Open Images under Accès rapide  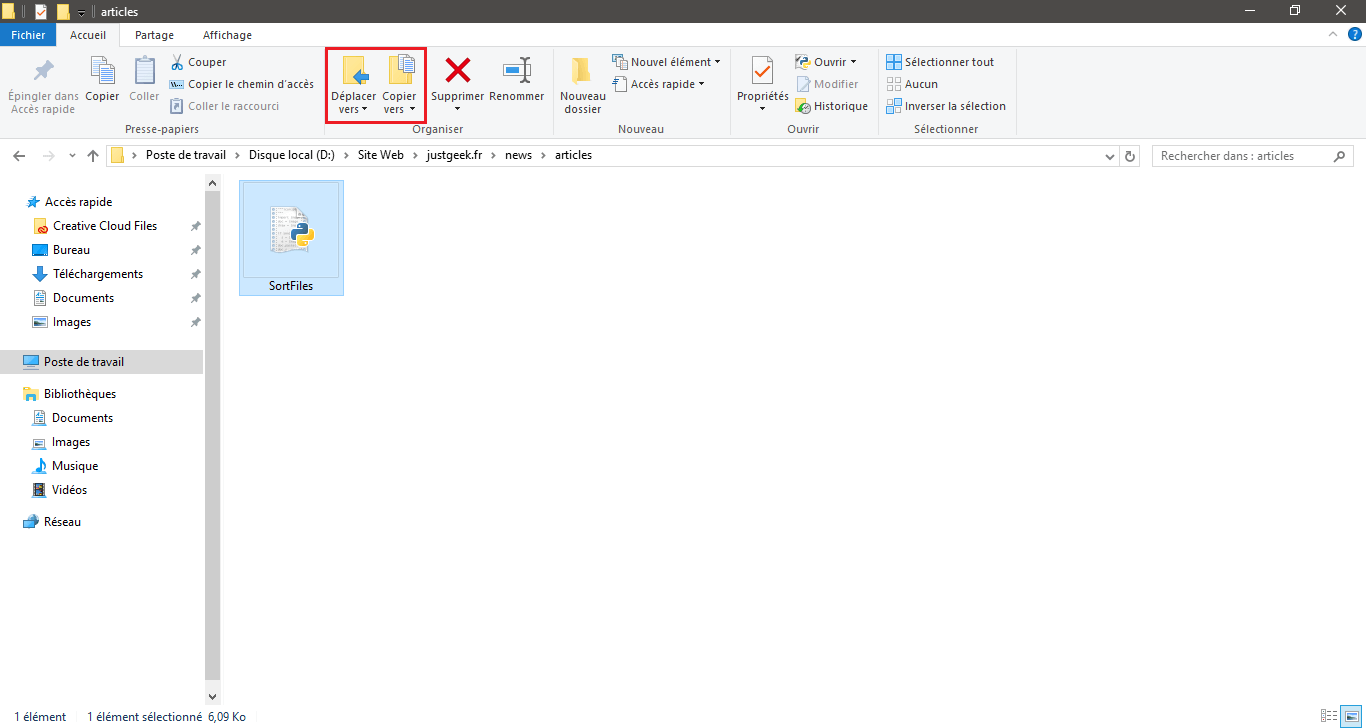[x=72, y=322]
